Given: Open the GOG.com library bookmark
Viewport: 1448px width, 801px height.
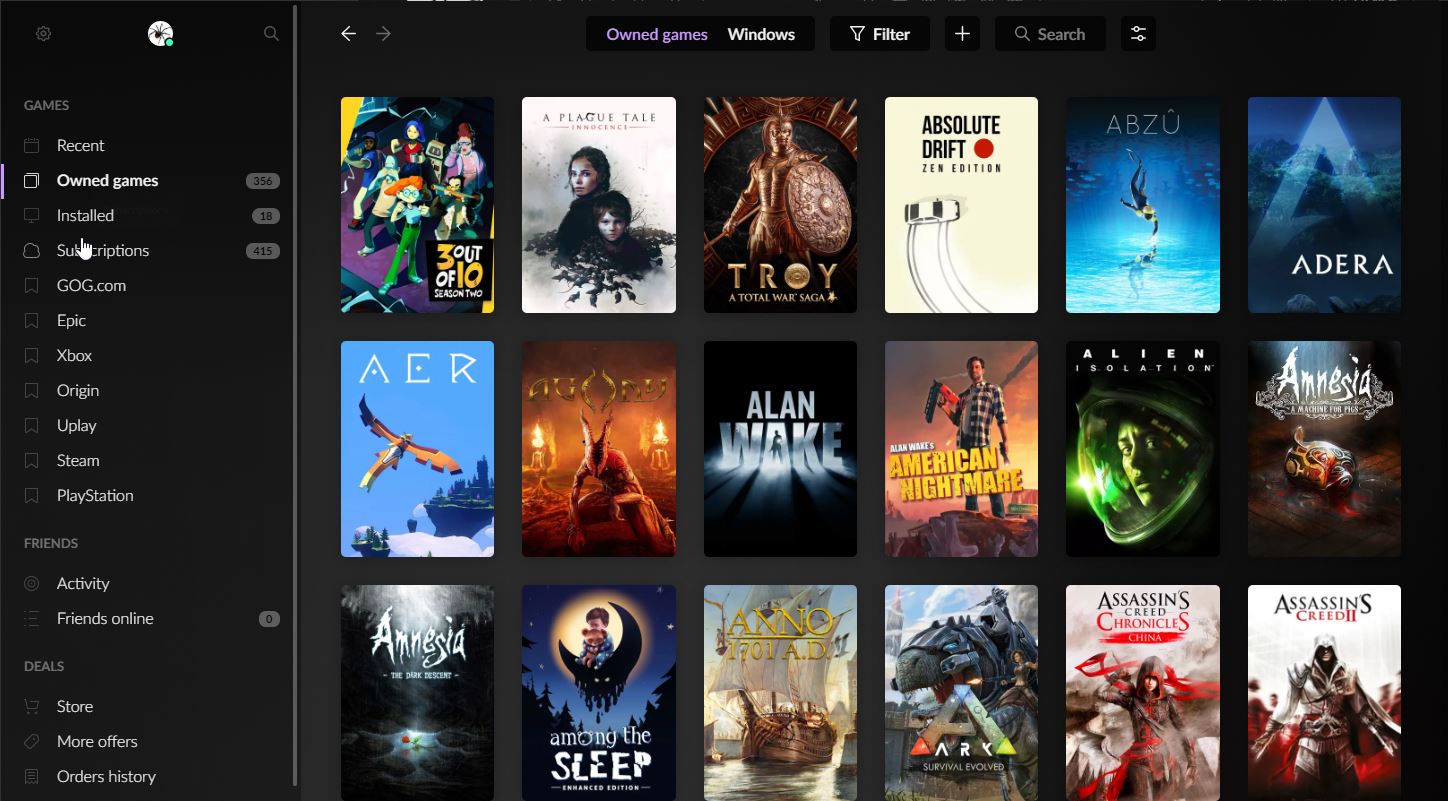Looking at the screenshot, I should click(x=91, y=286).
